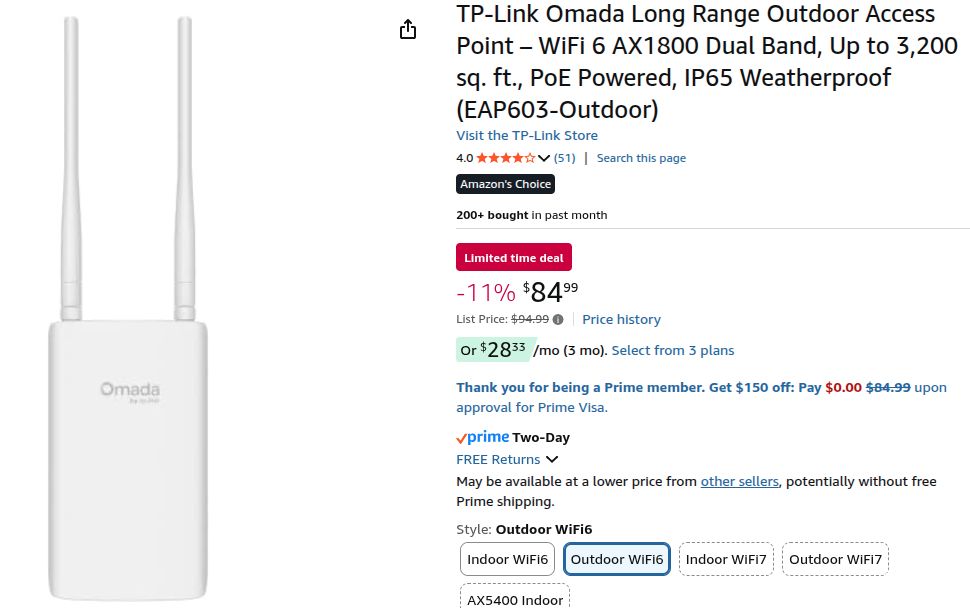Click the Amazon's Choice badge
The image size is (970, 608).
505,184
